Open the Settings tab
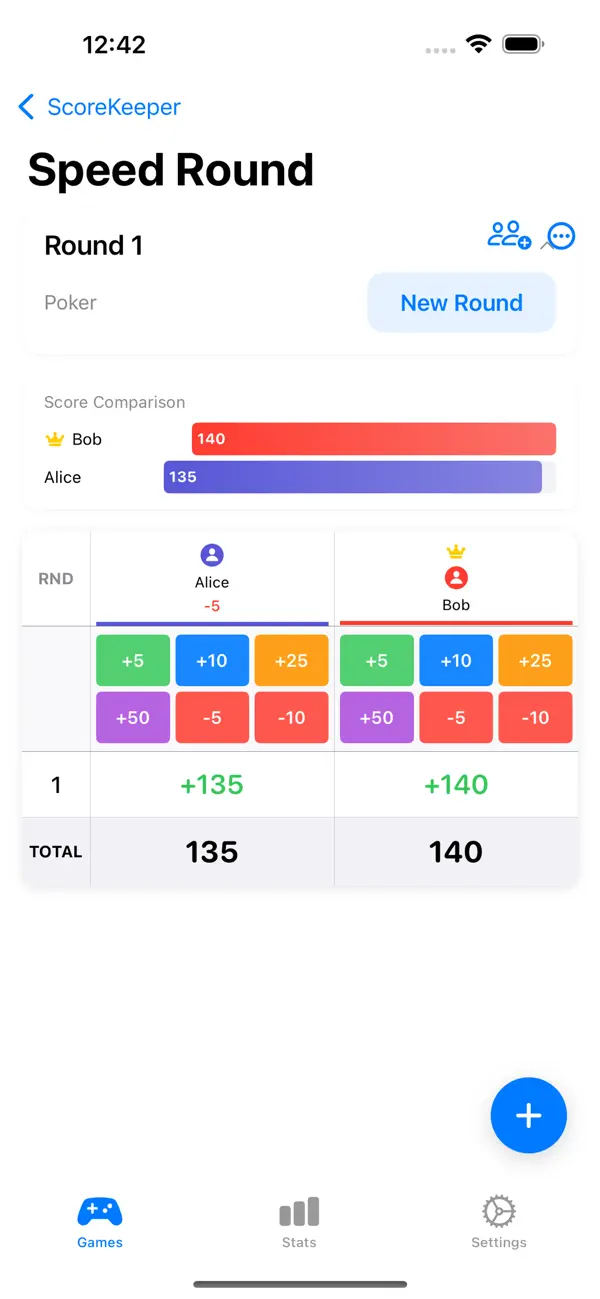This screenshot has width=600, height=1299. (x=498, y=1223)
